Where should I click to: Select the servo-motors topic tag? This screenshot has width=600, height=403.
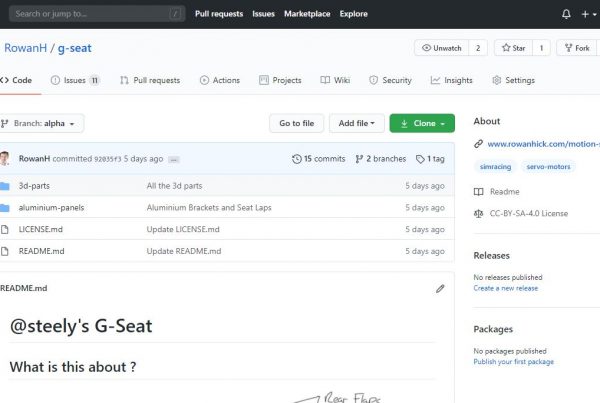point(548,167)
